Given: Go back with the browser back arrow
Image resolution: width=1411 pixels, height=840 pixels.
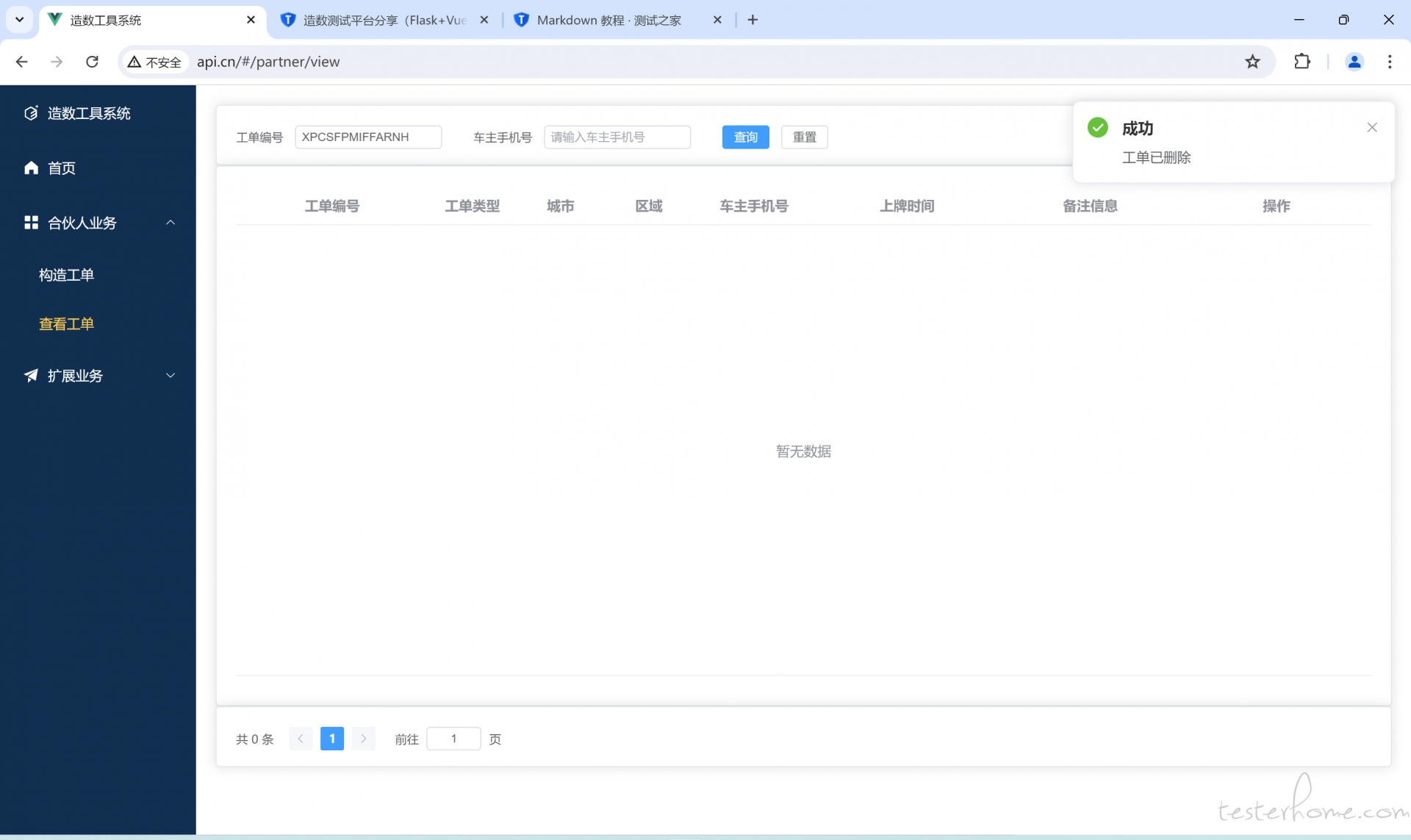Looking at the screenshot, I should point(21,62).
